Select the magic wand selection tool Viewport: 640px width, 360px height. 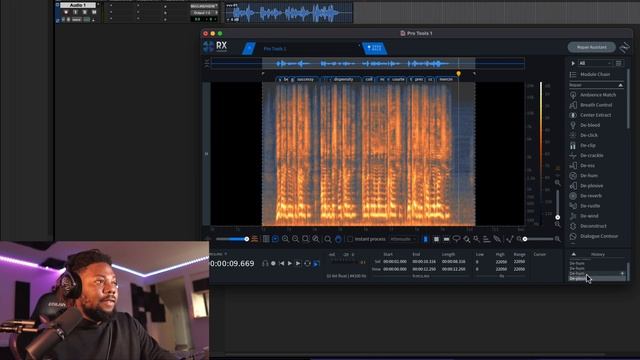click(476, 239)
